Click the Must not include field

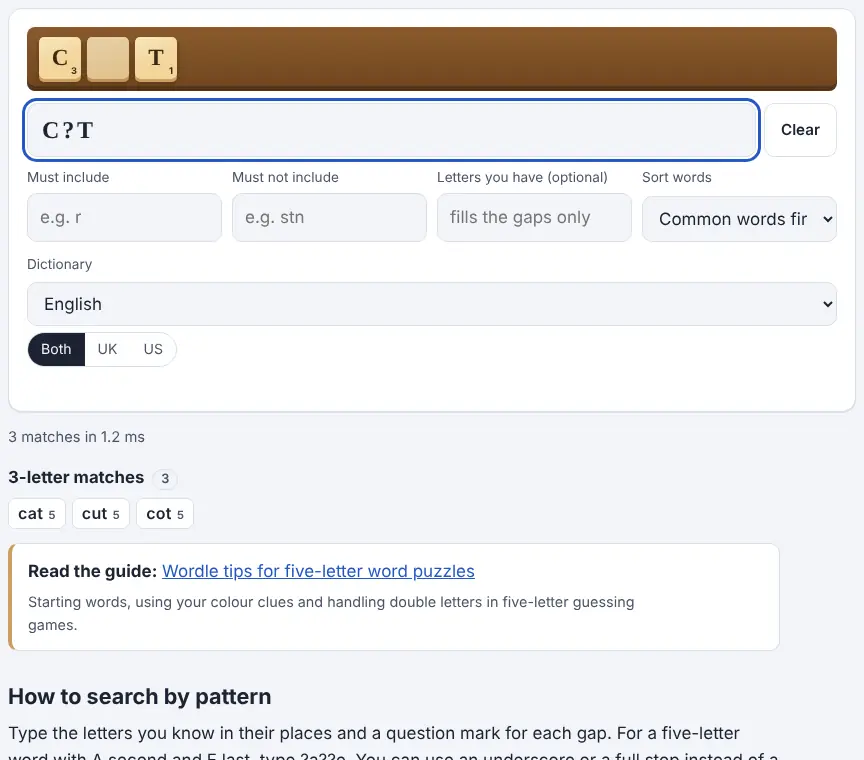coord(329,217)
